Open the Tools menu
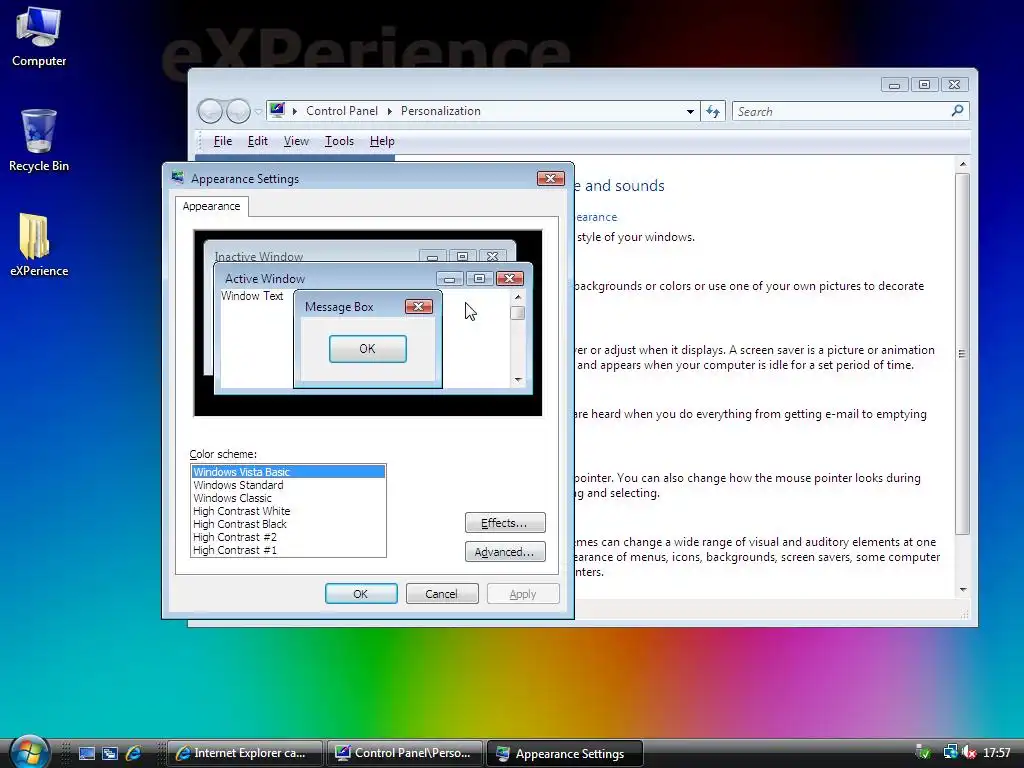 click(339, 141)
